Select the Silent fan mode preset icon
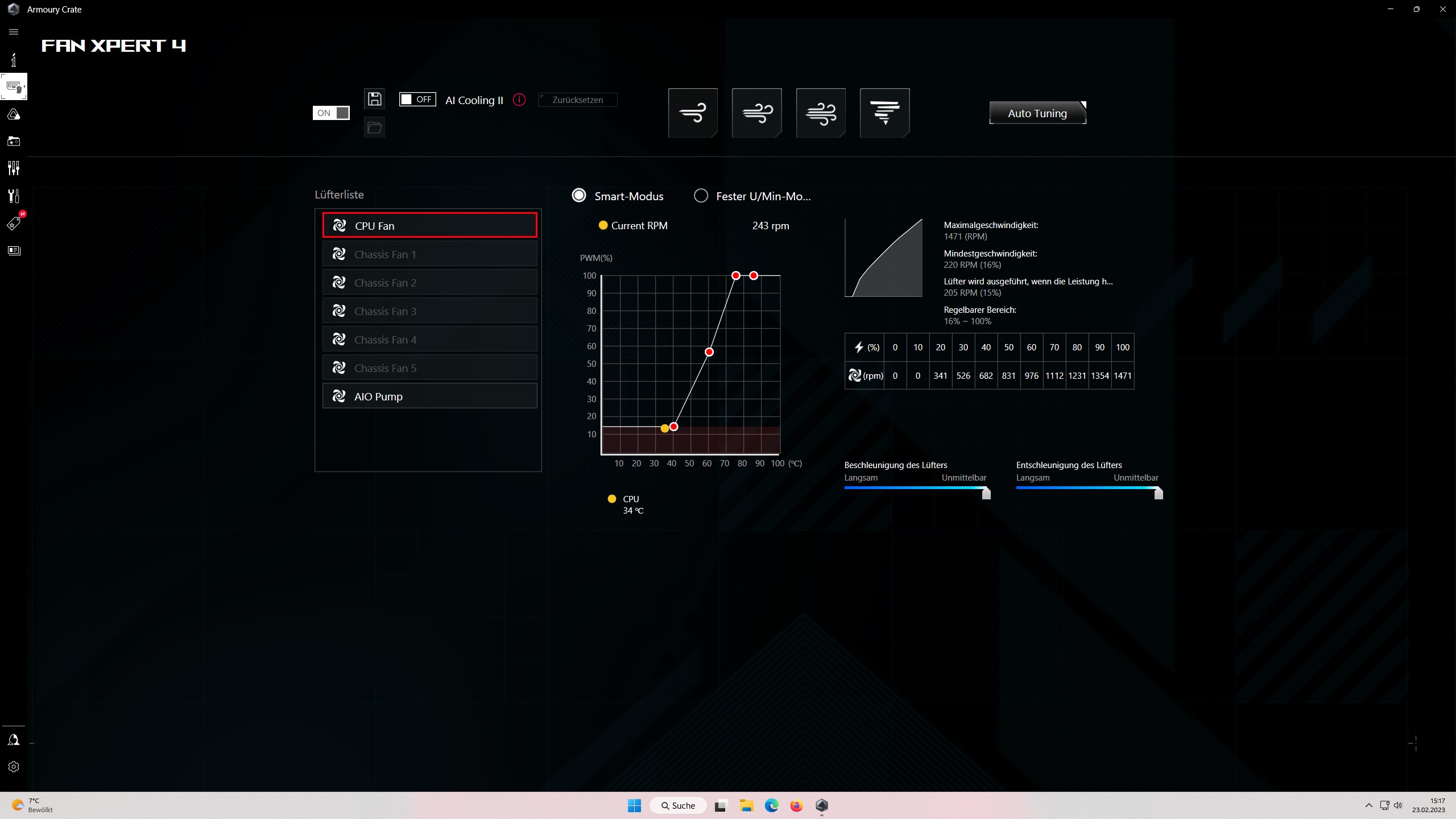This screenshot has height=819, width=1456. (693, 113)
